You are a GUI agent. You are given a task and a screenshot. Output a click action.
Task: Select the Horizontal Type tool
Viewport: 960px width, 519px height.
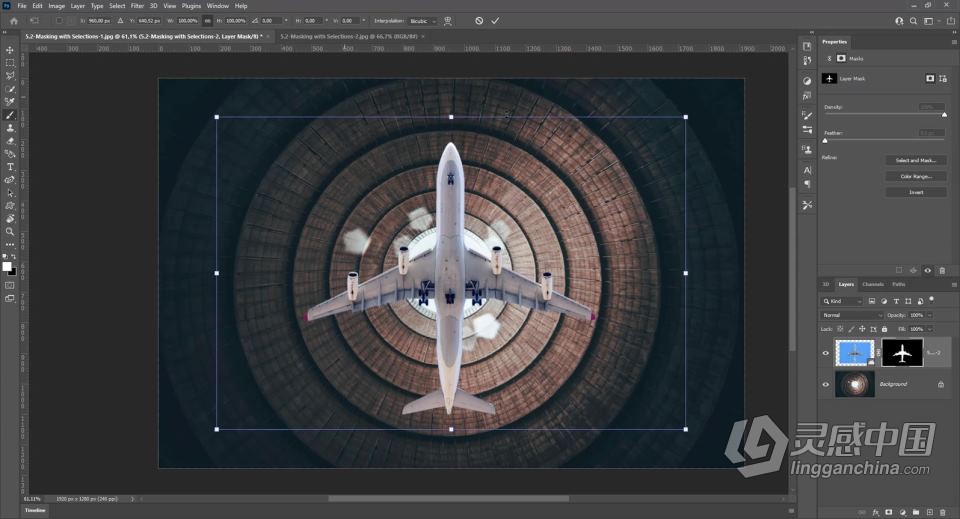10,166
